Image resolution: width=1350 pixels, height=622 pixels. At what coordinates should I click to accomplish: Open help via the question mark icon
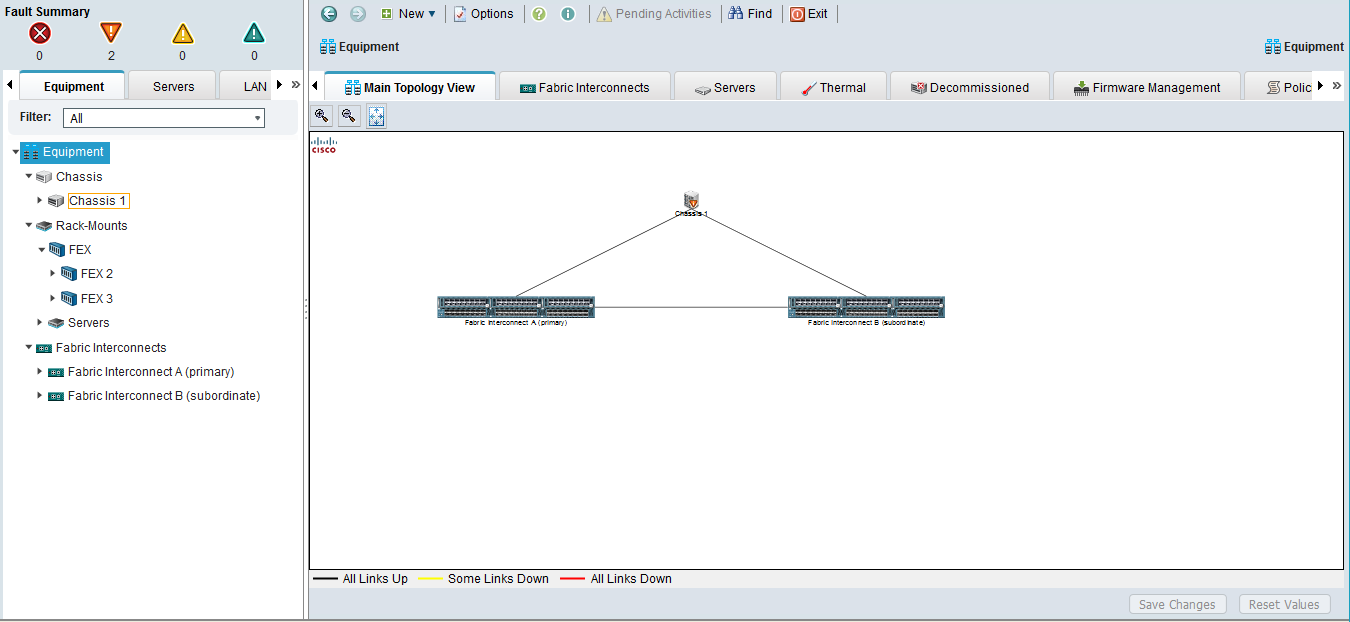[539, 14]
